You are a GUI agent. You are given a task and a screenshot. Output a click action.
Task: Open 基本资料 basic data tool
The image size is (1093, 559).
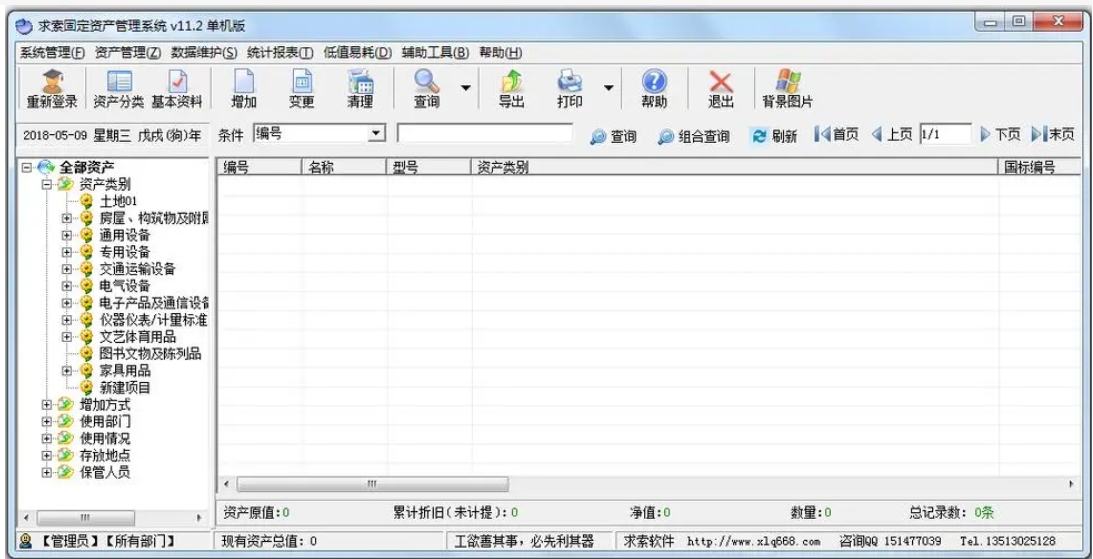click(x=177, y=89)
